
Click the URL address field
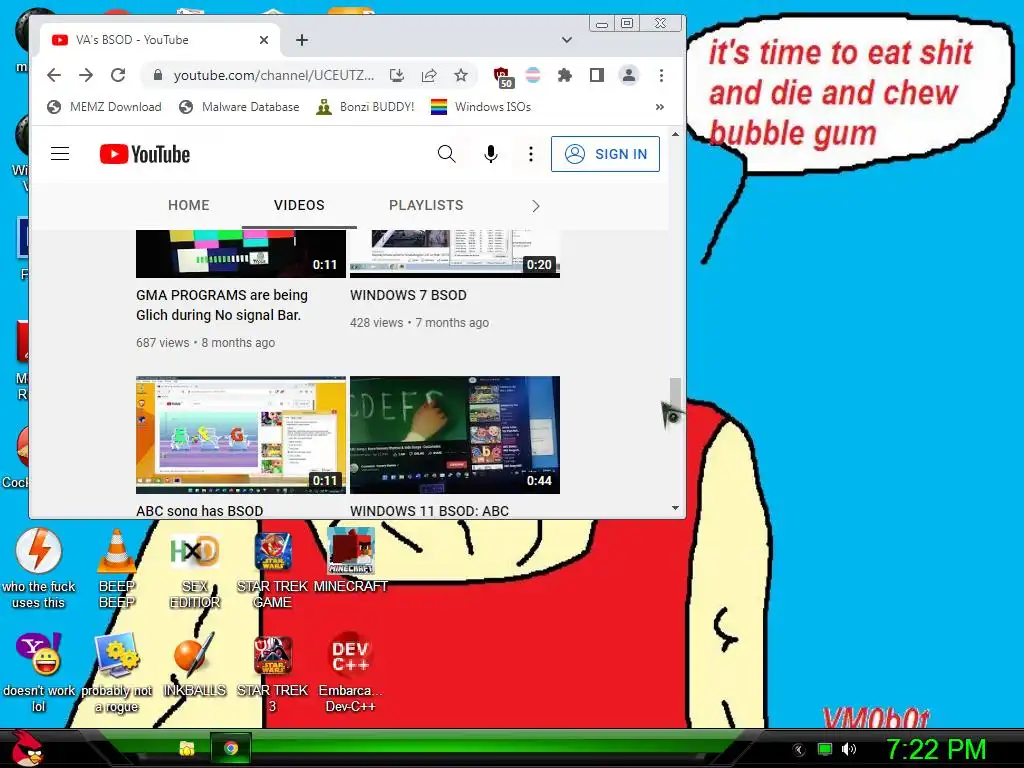coord(273,75)
